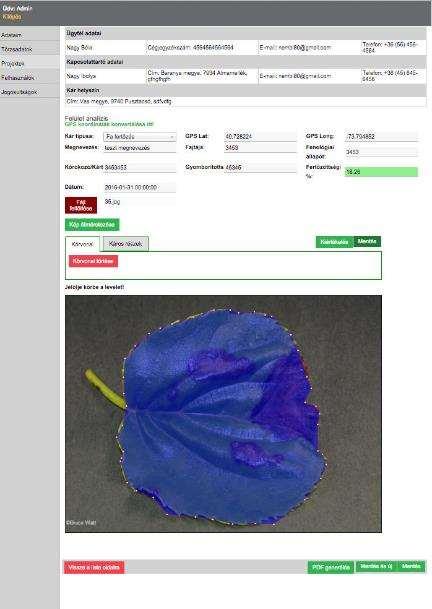Click the PDF generálás button

[331, 567]
